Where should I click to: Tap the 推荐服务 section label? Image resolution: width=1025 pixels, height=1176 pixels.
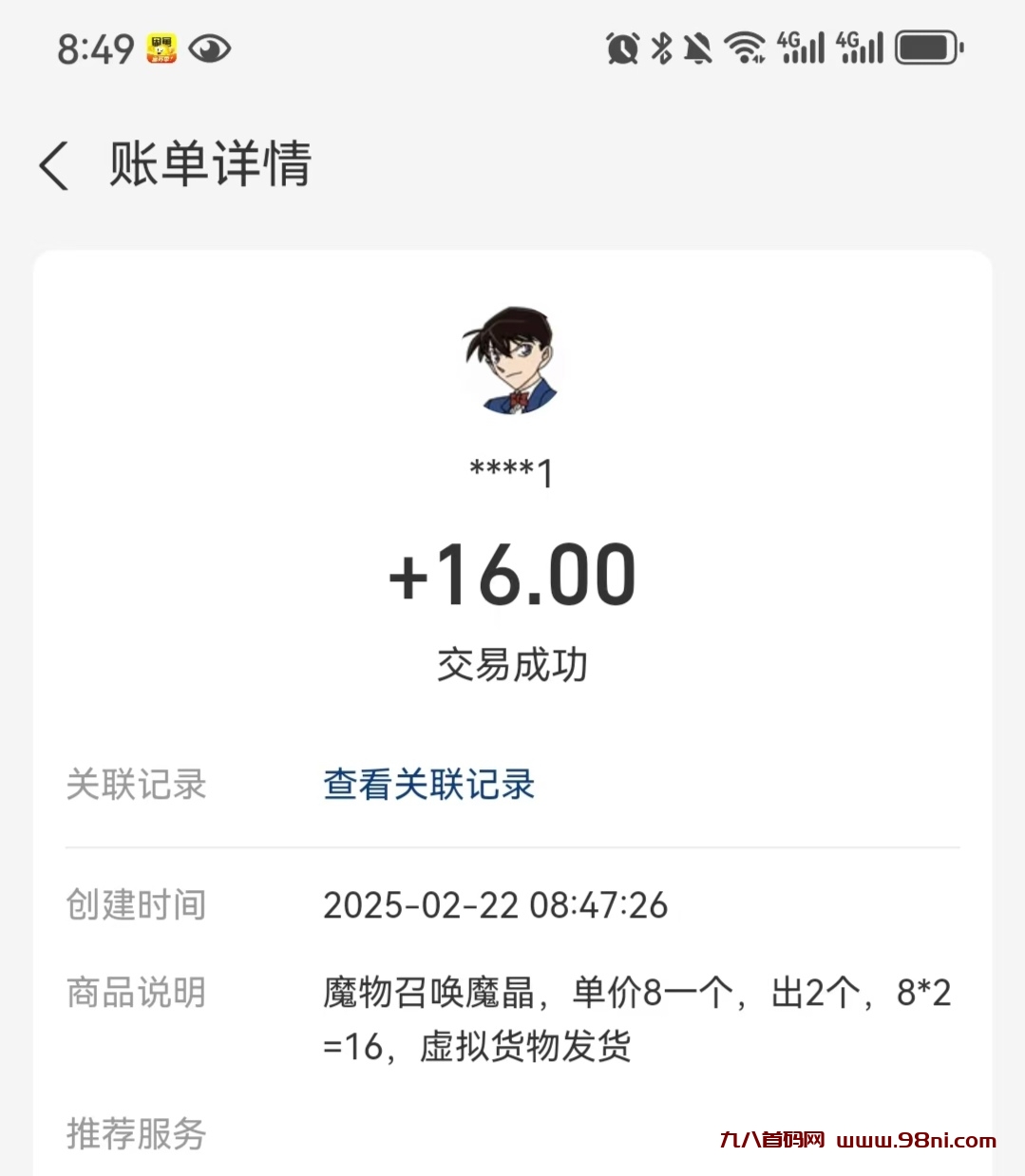(136, 1133)
